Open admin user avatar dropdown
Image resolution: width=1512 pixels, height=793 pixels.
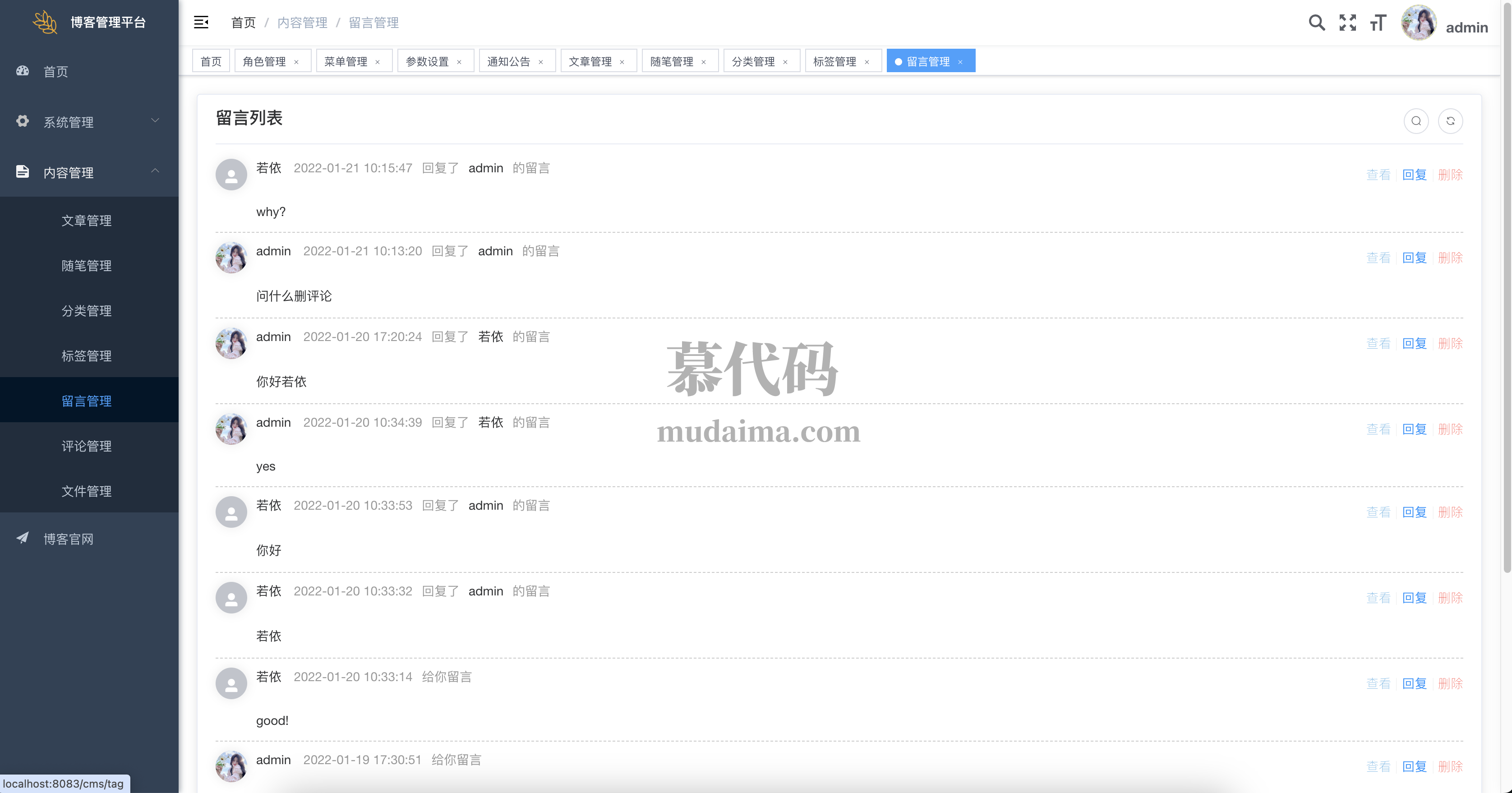pos(1418,23)
